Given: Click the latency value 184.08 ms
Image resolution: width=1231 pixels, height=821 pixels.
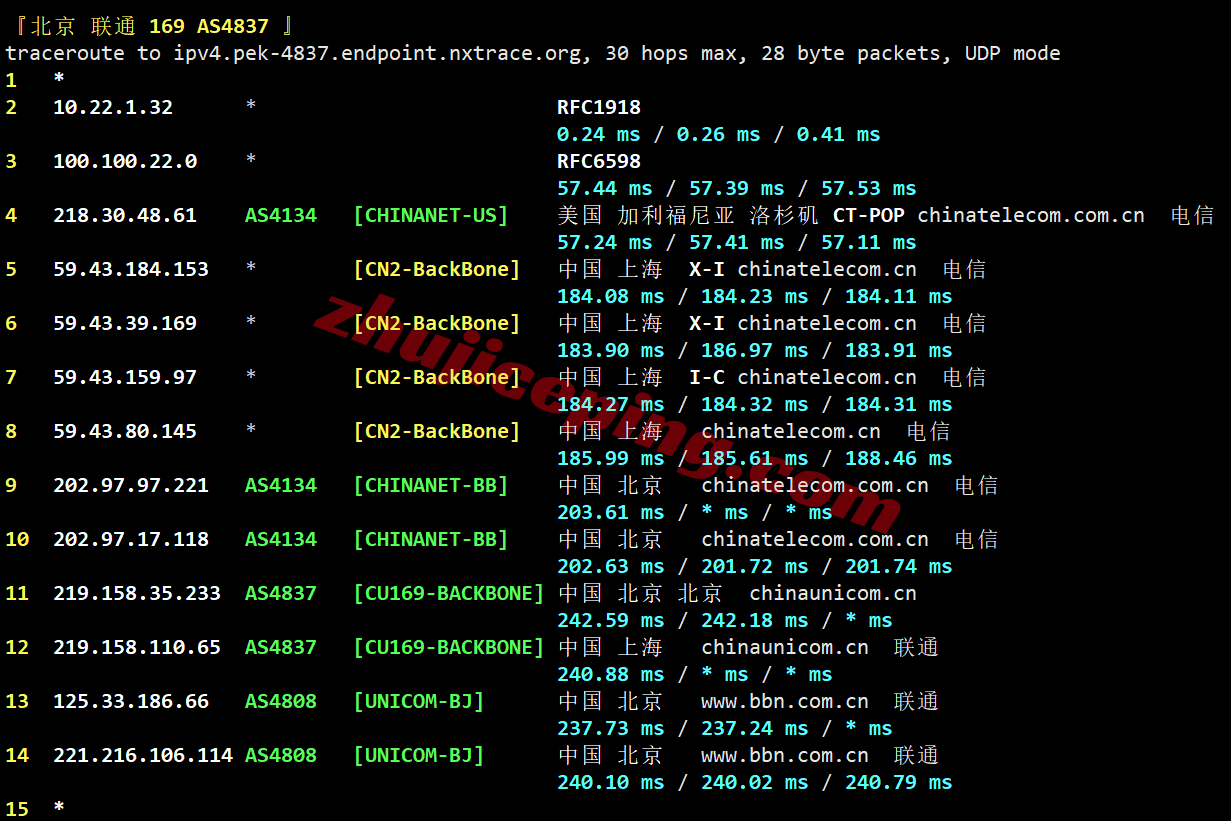Looking at the screenshot, I should tap(611, 296).
